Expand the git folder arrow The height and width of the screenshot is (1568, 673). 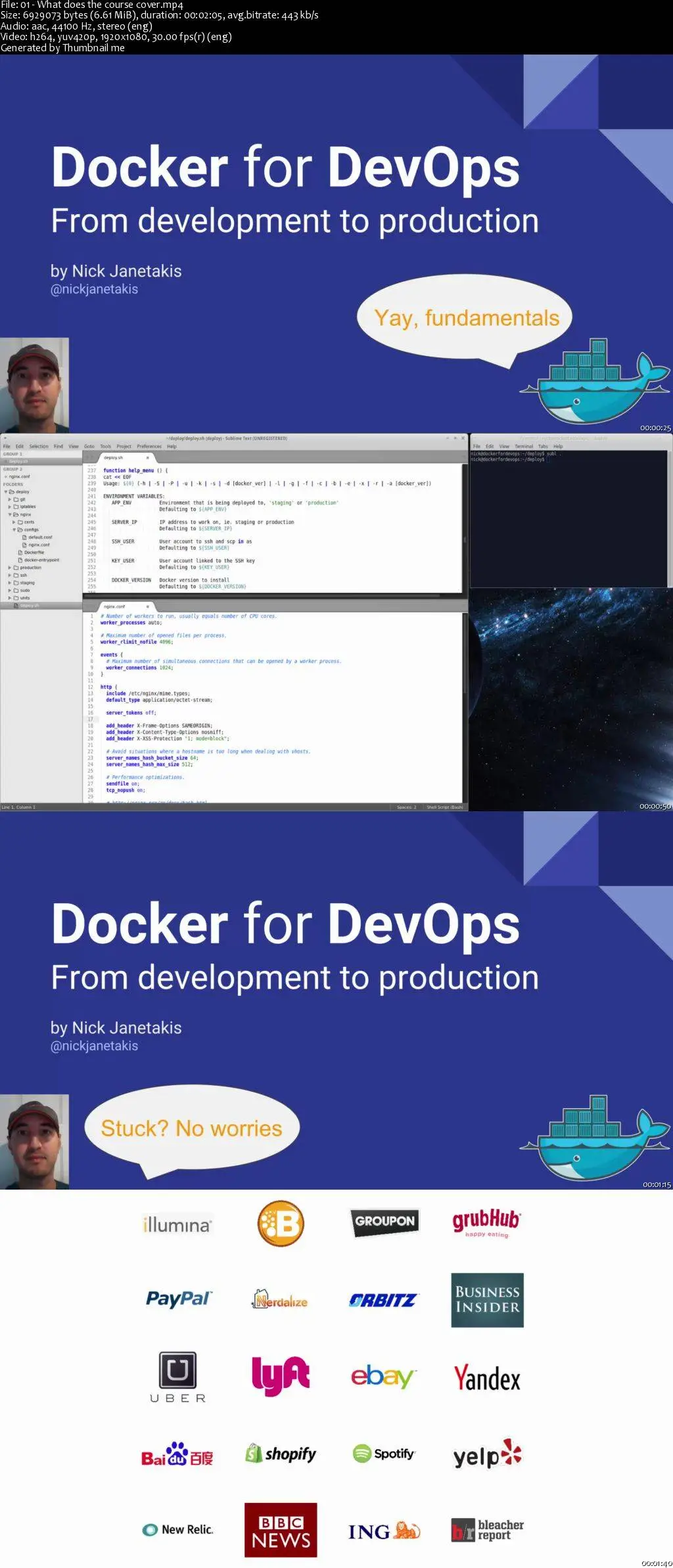click(9, 499)
